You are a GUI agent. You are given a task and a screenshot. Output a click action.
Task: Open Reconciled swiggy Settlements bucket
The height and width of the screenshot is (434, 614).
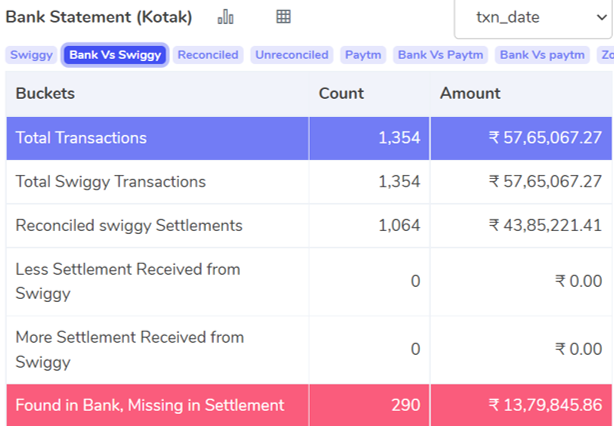pyautogui.click(x=309, y=226)
